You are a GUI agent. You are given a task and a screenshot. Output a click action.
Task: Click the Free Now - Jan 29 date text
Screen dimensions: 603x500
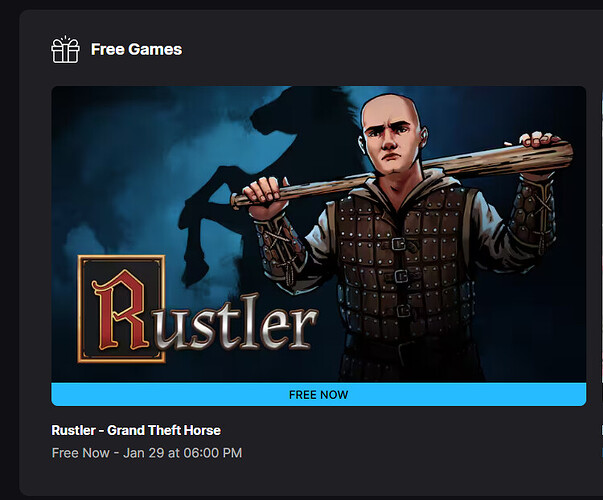(x=147, y=453)
